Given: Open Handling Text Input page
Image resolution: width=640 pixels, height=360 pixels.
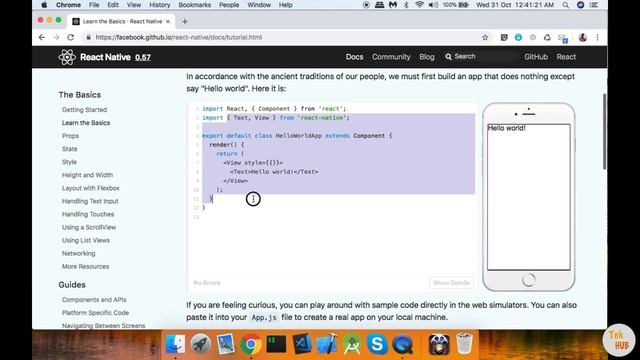Looking at the screenshot, I should point(90,201).
